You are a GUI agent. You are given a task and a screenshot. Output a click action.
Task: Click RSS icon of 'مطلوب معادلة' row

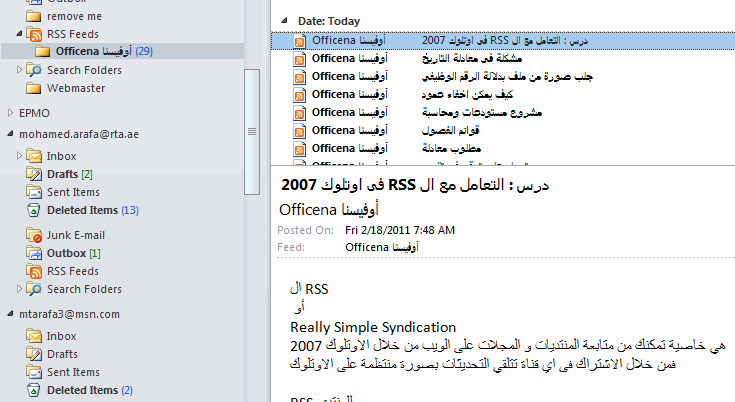[x=300, y=149]
